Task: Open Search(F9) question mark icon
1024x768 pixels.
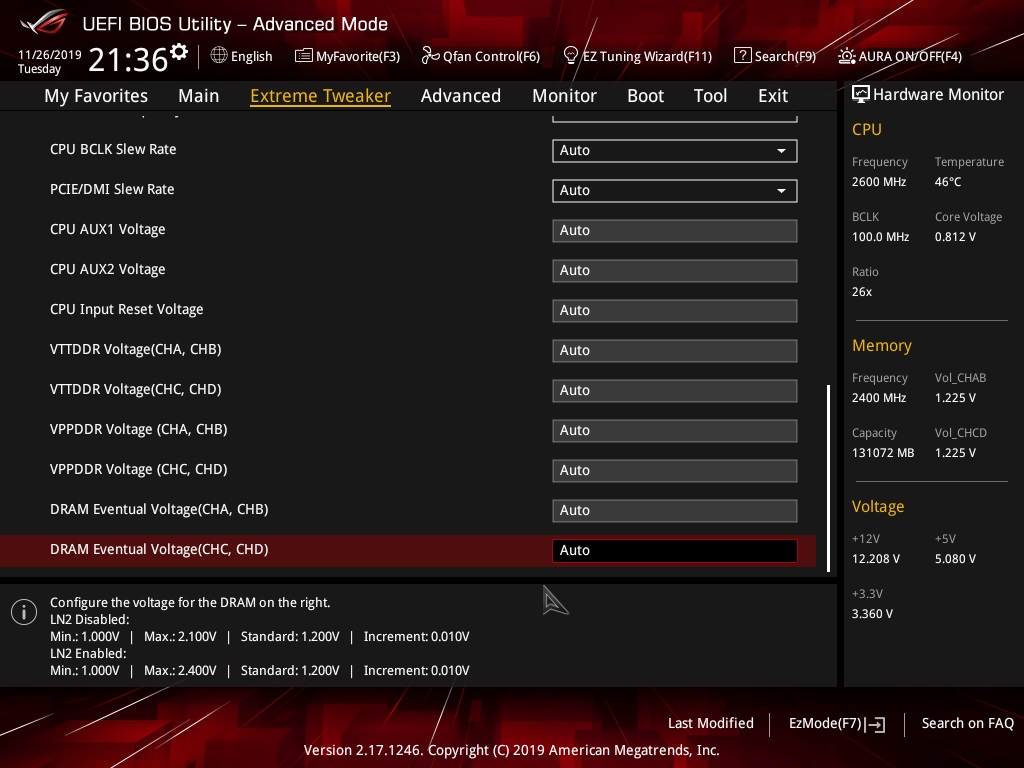Action: (743, 56)
